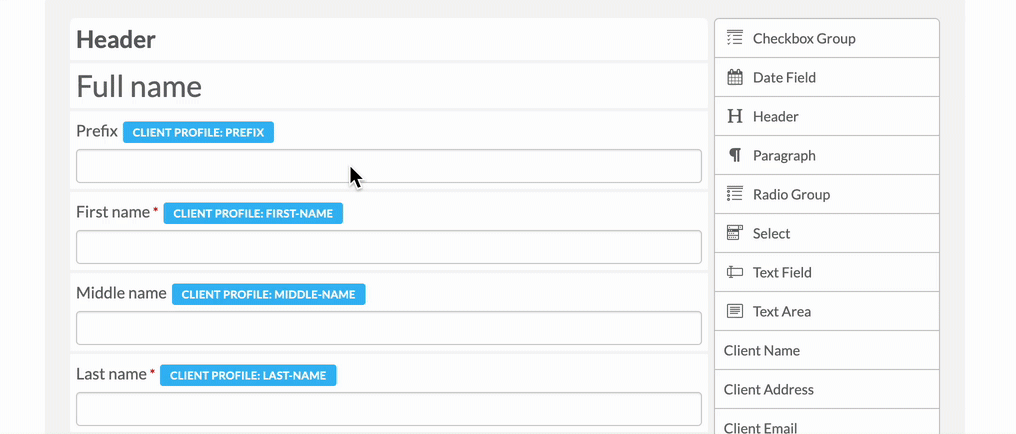
Task: Select the Last name input box
Action: tap(389, 409)
